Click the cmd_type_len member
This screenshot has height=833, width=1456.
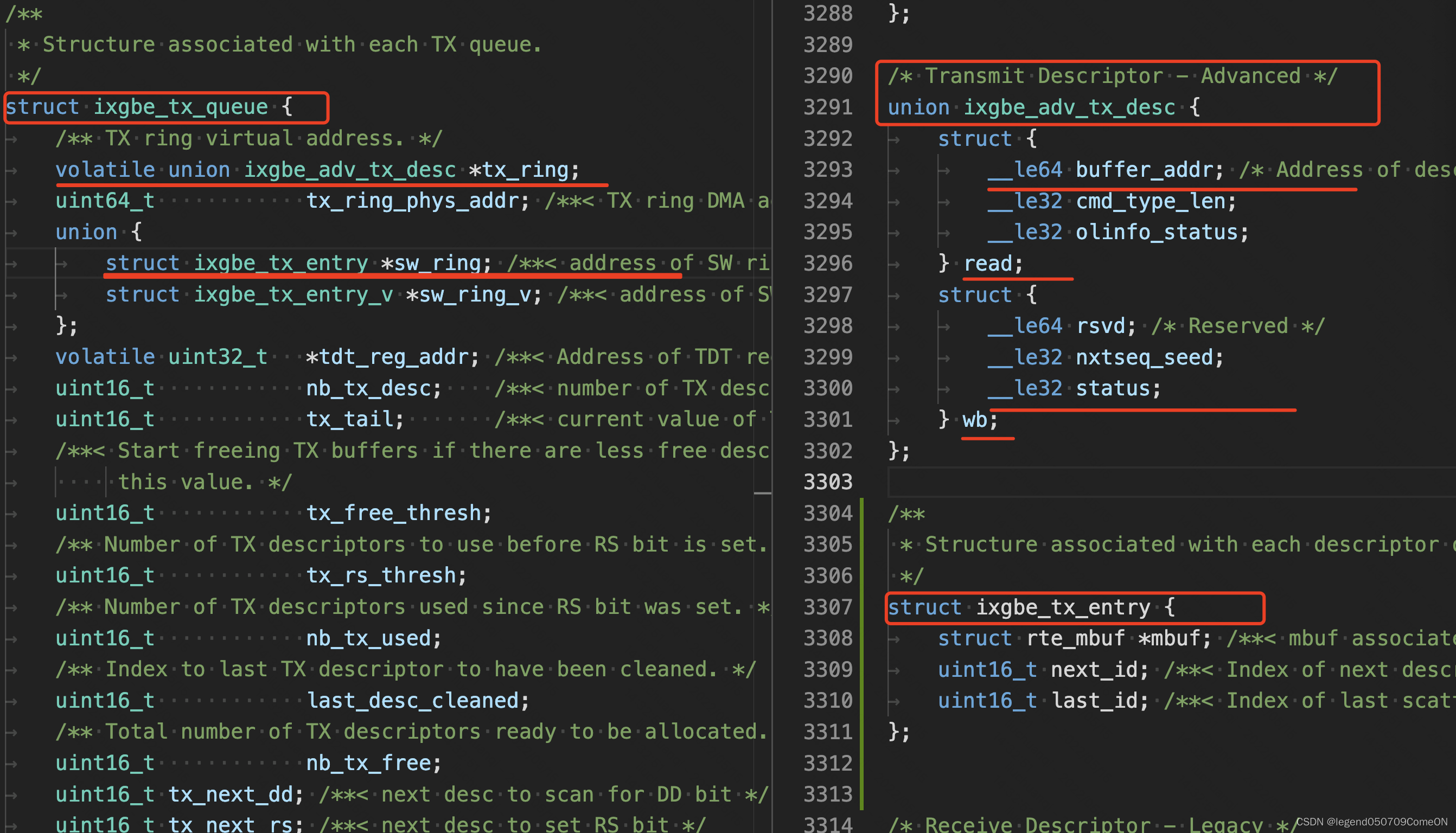point(1153,200)
